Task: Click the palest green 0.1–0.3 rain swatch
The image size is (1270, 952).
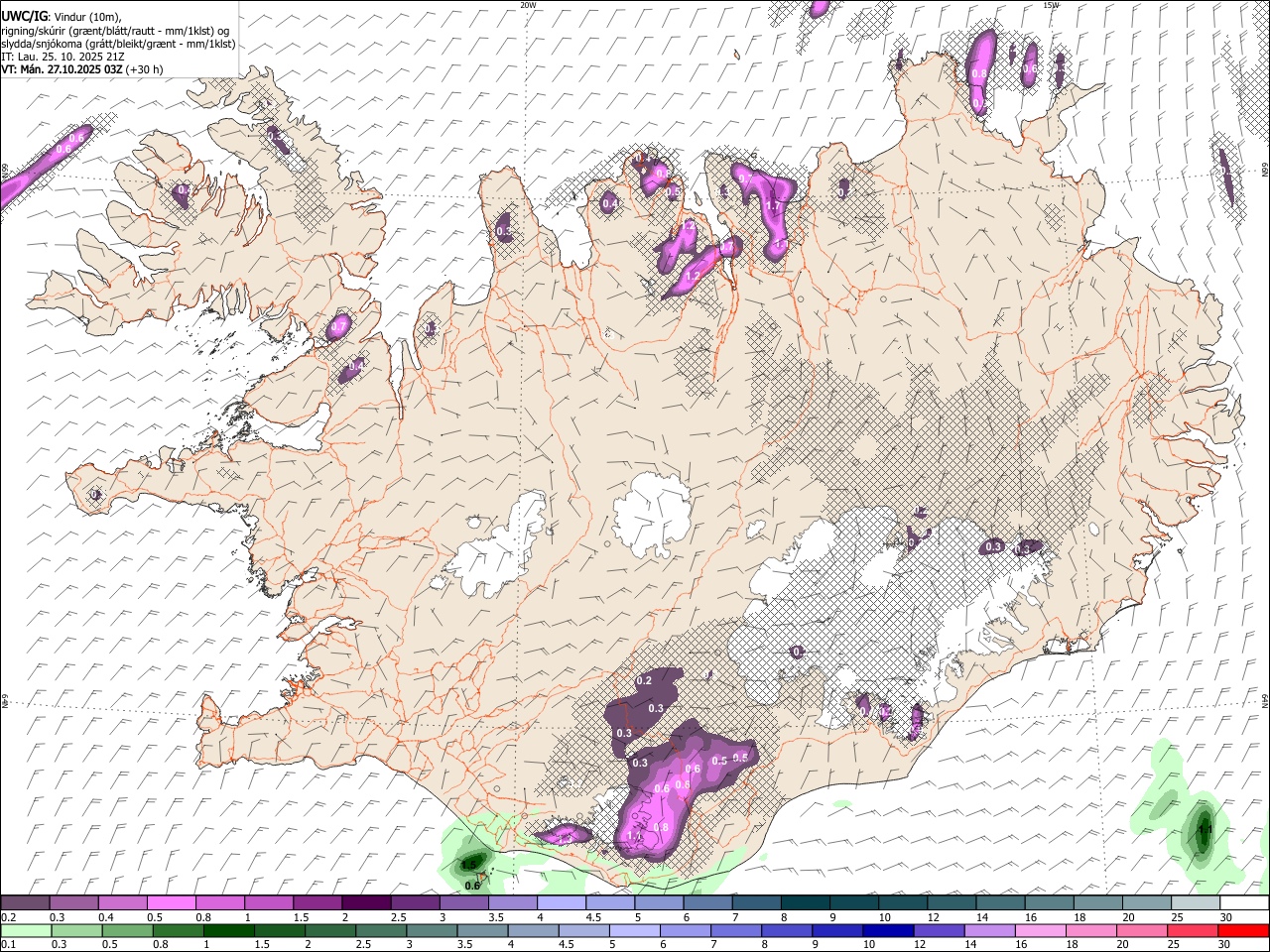Action: pyautogui.click(x=25, y=930)
